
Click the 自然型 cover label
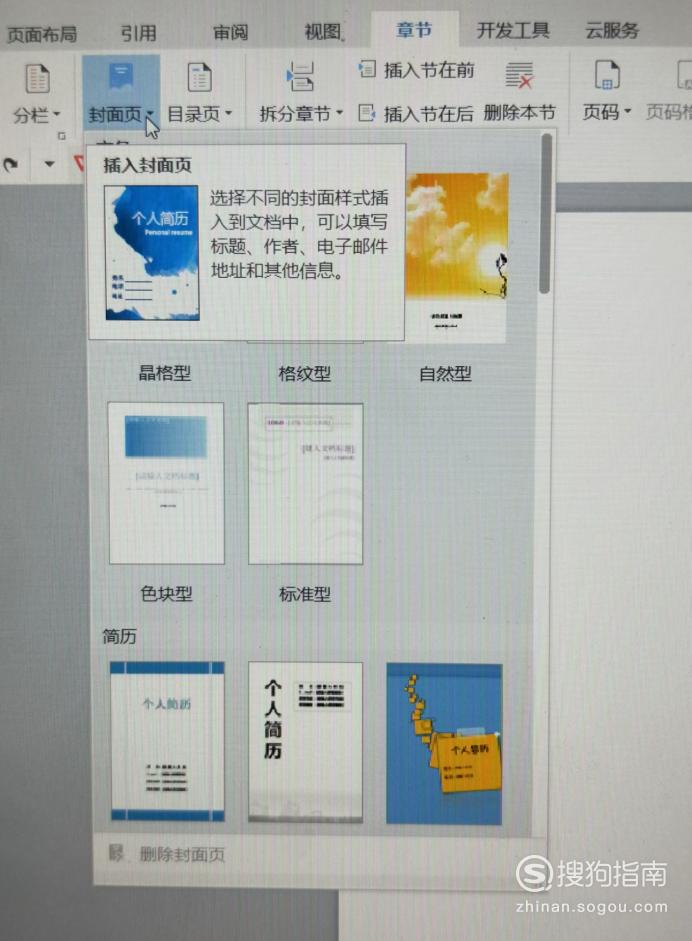[x=445, y=374]
